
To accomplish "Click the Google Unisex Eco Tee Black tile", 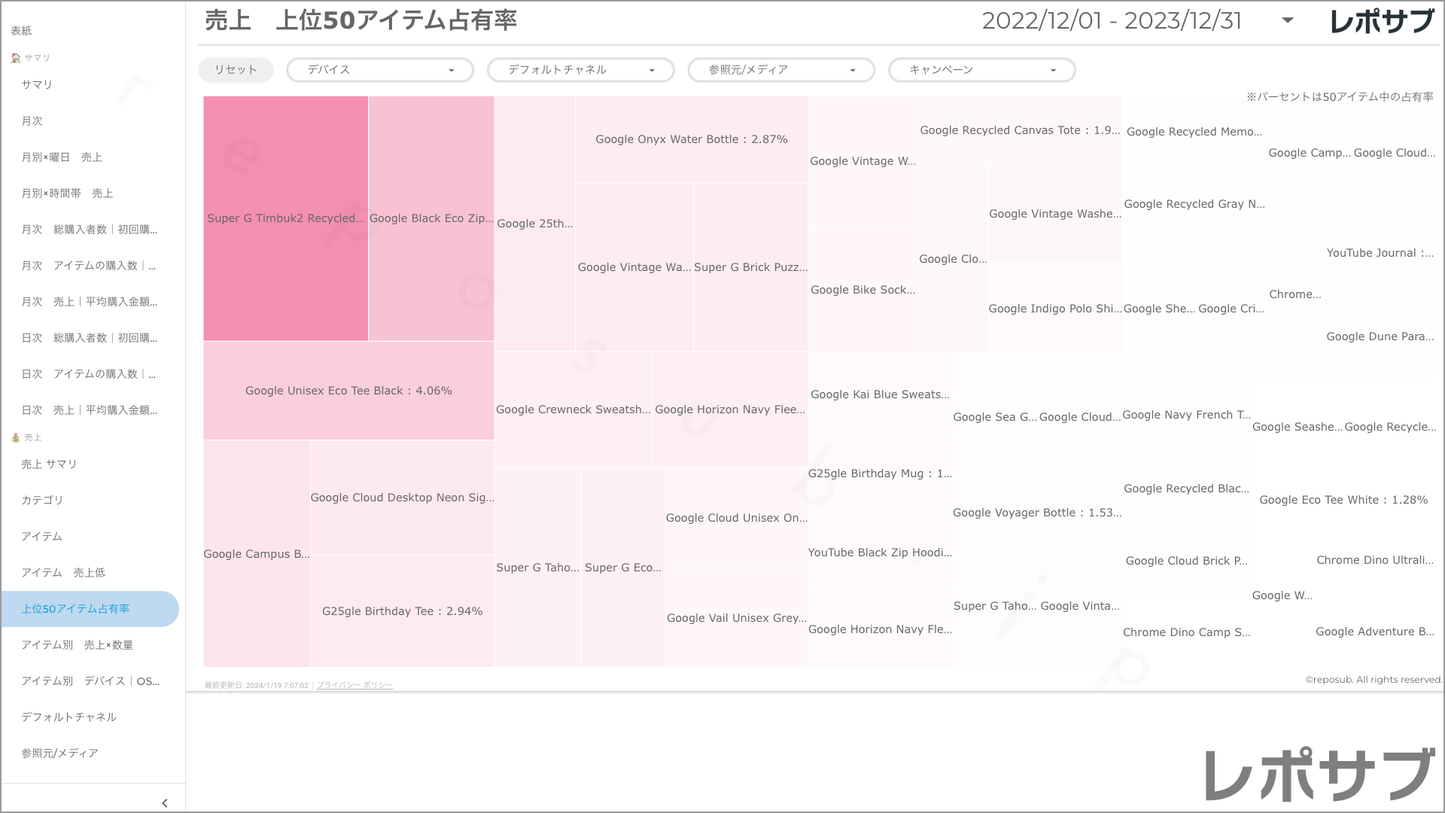I will click(348, 391).
